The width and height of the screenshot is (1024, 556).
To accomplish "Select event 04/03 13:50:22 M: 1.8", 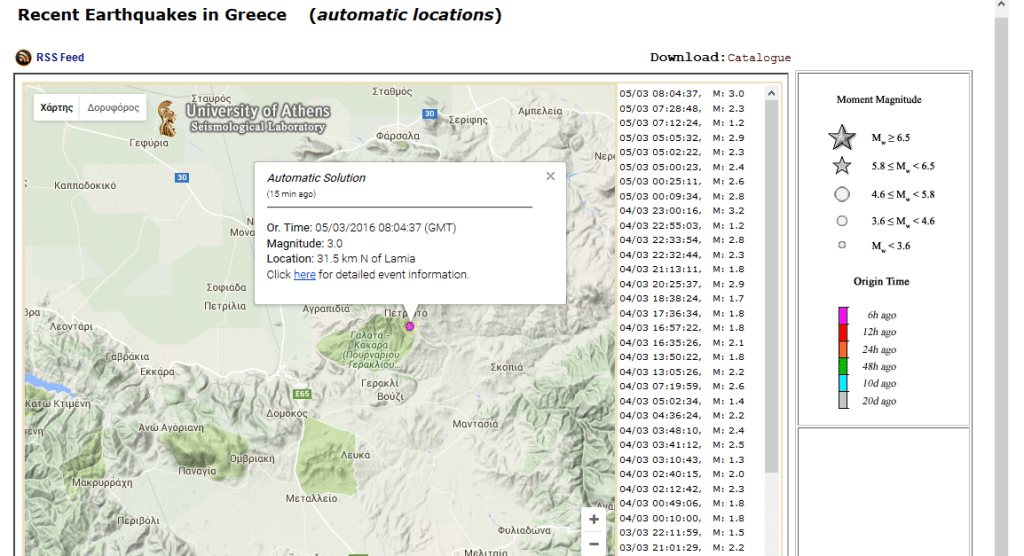I will [682, 357].
